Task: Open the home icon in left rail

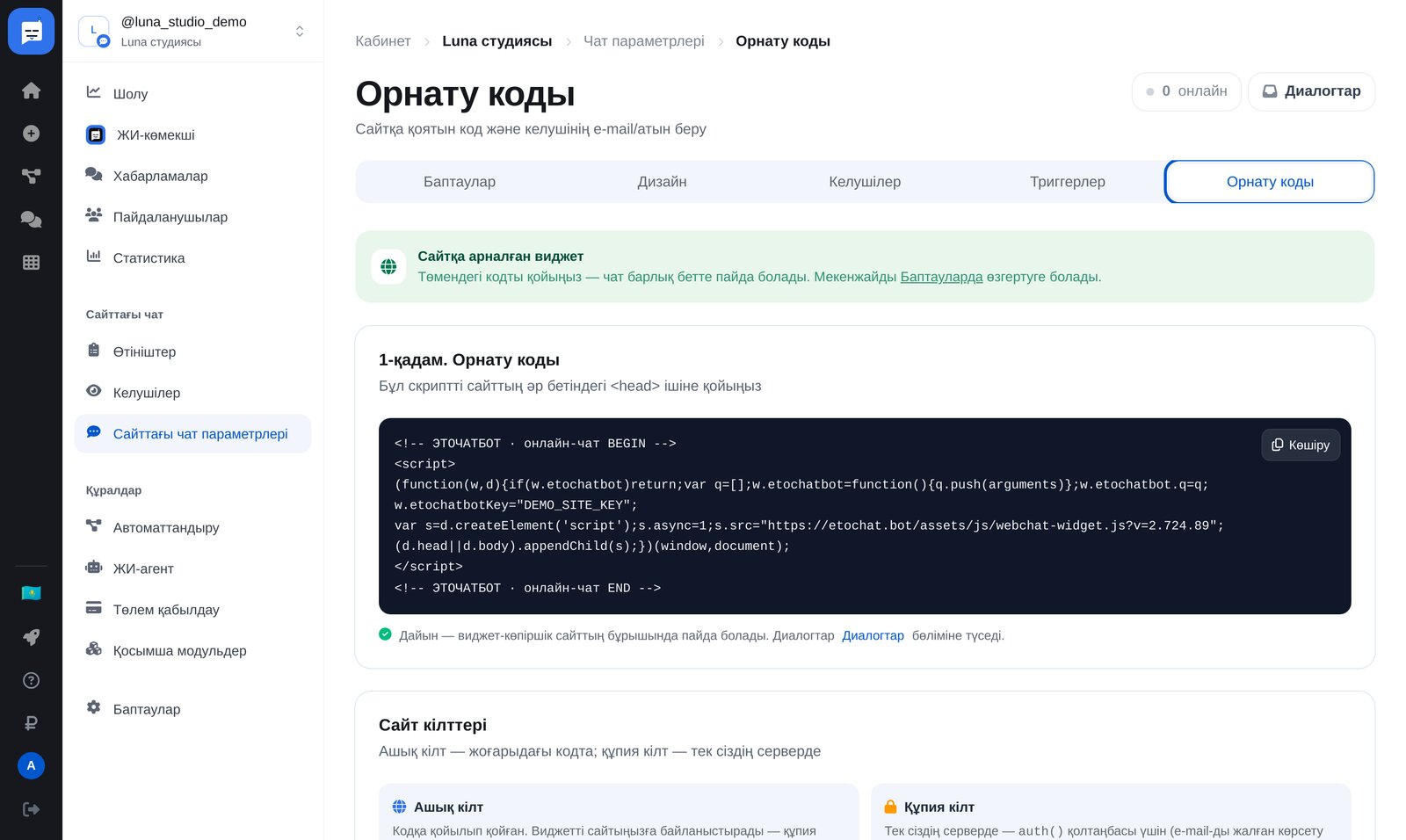Action: pyautogui.click(x=31, y=91)
